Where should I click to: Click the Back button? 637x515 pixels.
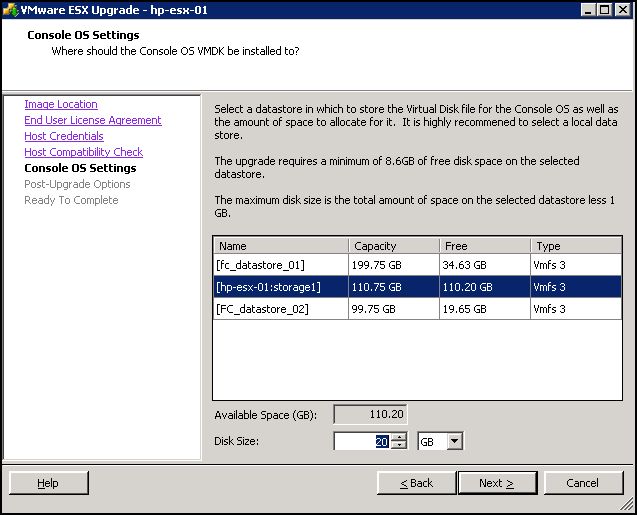[416, 483]
